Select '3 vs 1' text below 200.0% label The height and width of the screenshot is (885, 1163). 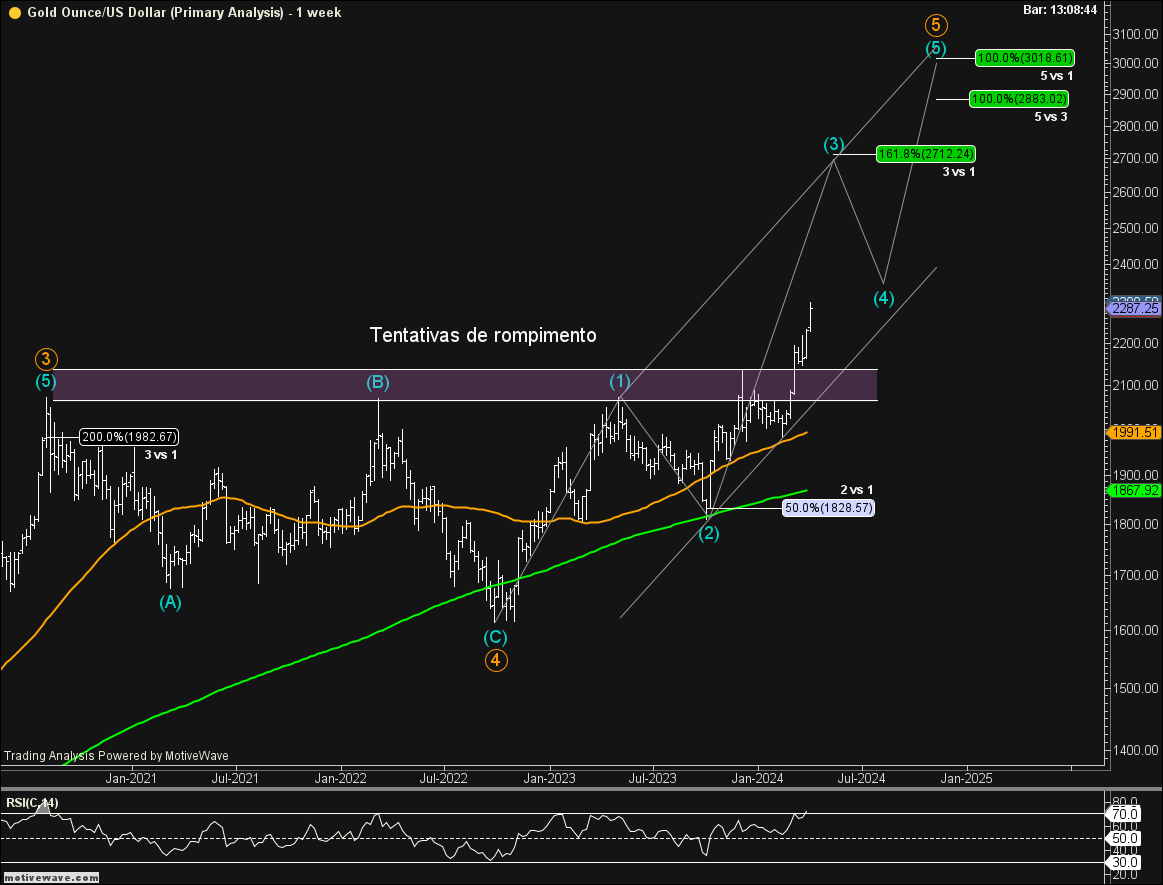[161, 455]
